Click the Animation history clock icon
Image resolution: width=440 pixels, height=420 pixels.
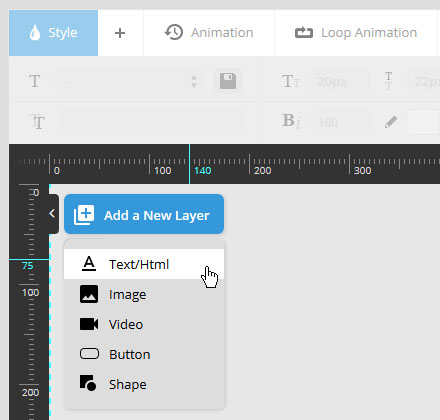pyautogui.click(x=174, y=32)
